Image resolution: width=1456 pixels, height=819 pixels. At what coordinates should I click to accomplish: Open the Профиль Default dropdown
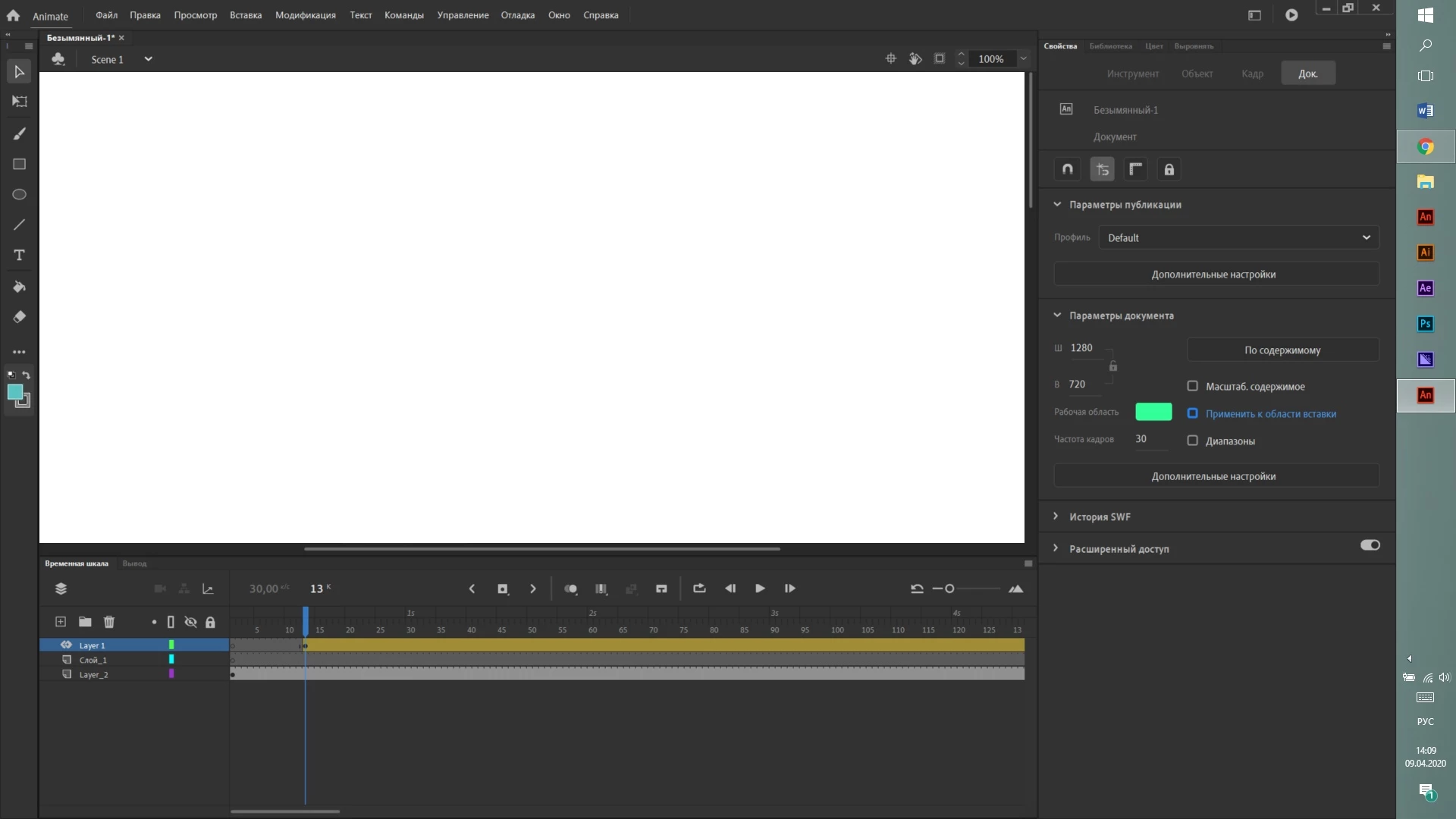(x=1238, y=237)
